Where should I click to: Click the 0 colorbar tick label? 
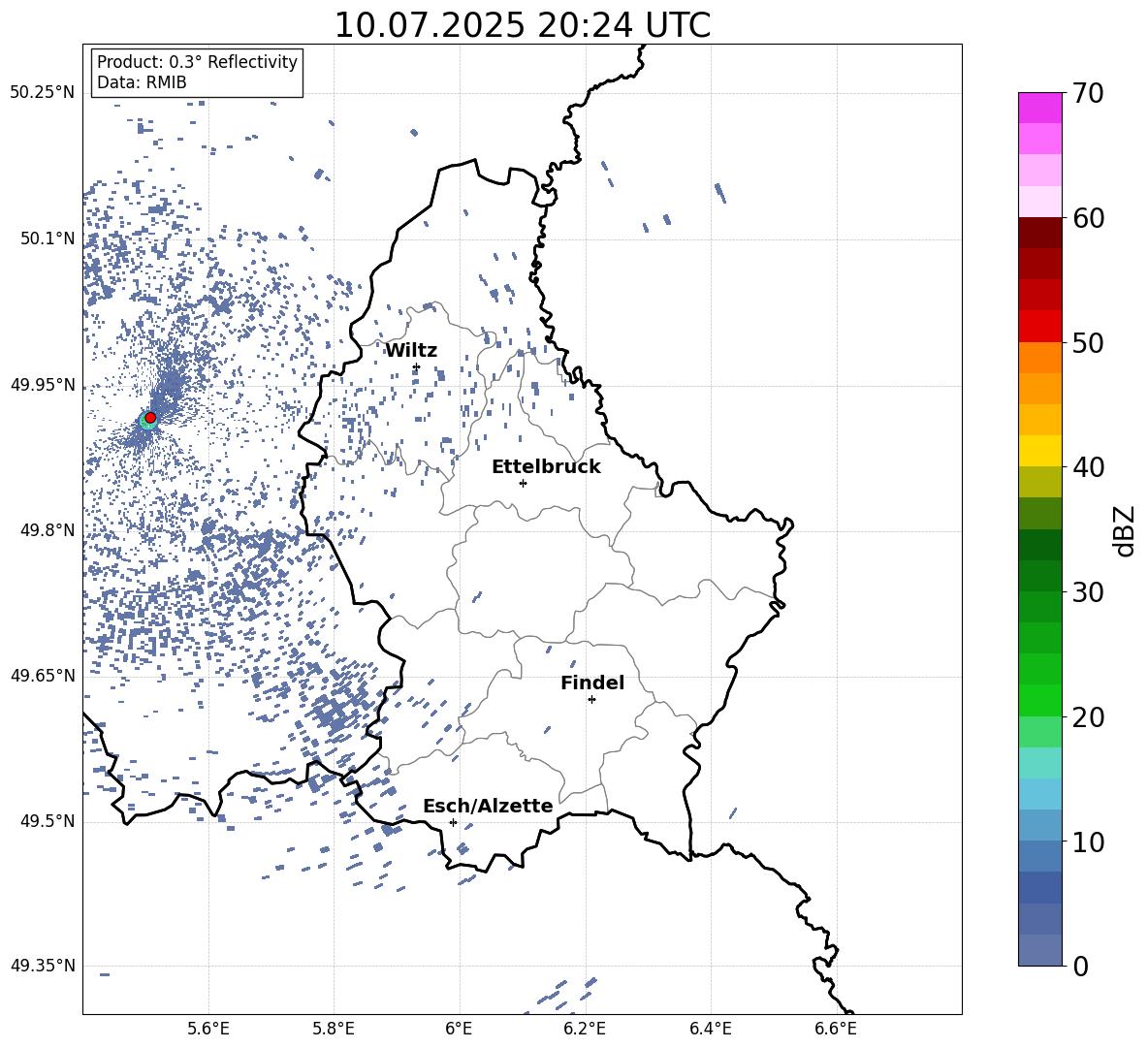[x=1080, y=966]
